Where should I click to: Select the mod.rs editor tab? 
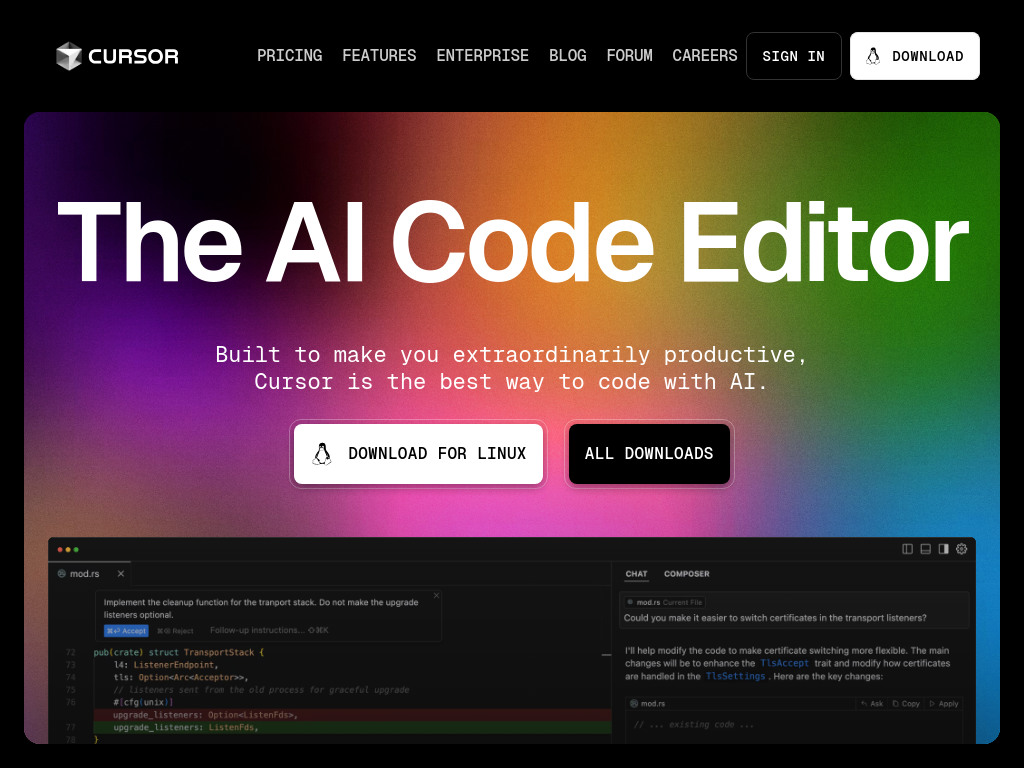click(90, 573)
